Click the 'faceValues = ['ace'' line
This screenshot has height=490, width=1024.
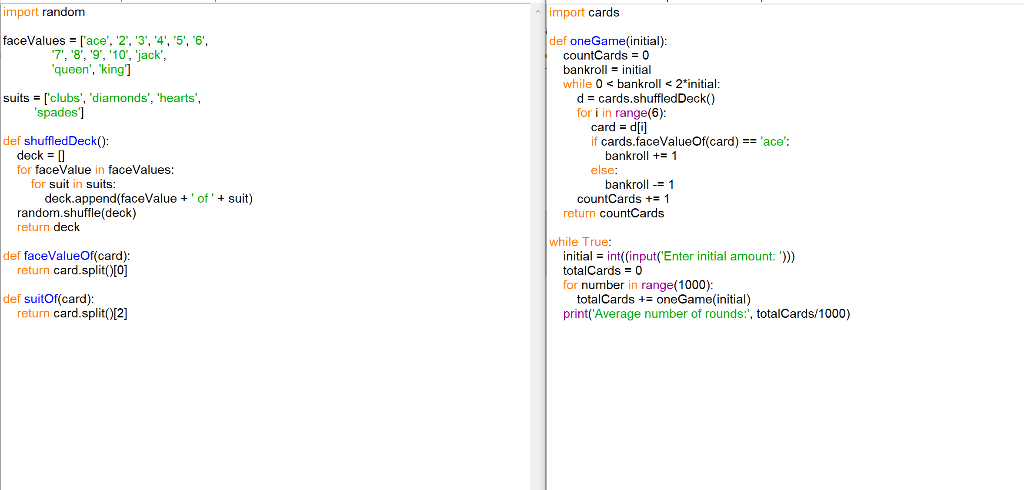105,41
